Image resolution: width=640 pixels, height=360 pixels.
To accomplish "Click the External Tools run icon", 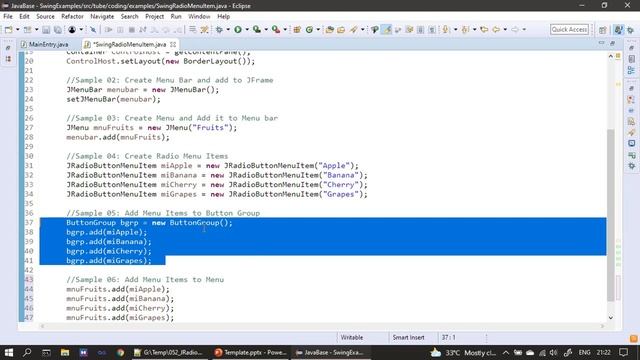I will pos(276,30).
